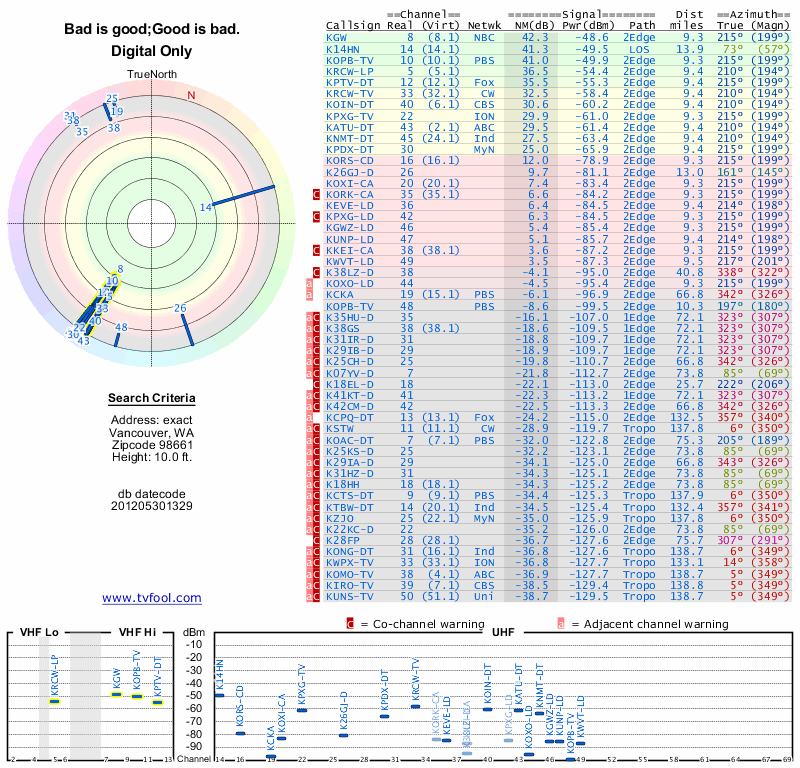The image size is (800, 768).
Task: Select KKEI-CA callsign in the table
Action: tap(350, 251)
